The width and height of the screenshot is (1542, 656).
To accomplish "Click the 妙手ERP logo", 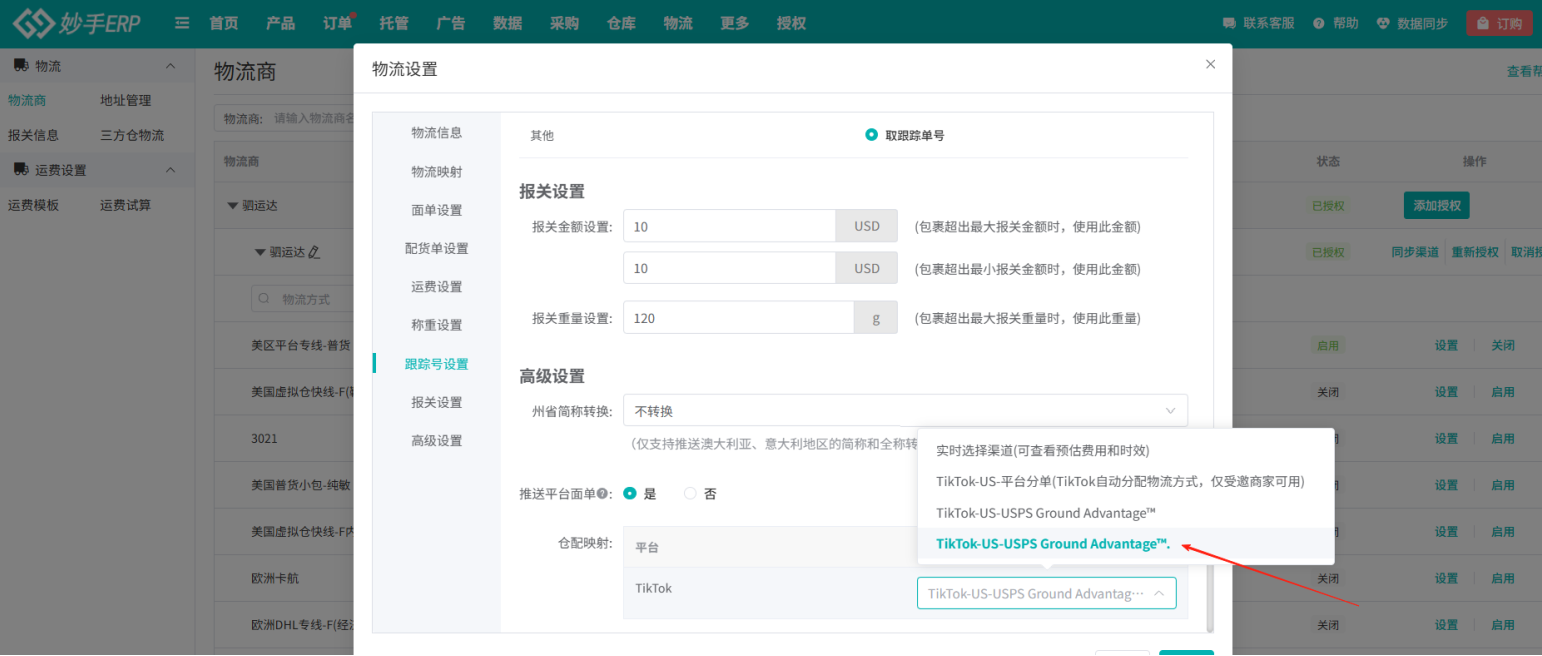I will pyautogui.click(x=77, y=23).
